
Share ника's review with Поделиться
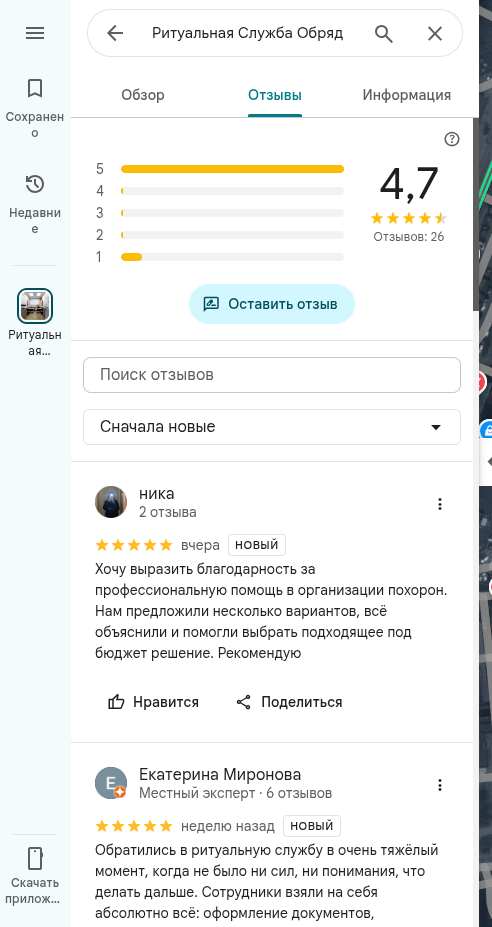(x=289, y=702)
